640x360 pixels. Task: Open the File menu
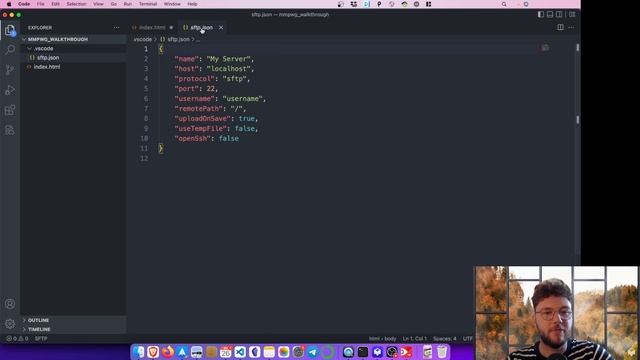tap(40, 4)
